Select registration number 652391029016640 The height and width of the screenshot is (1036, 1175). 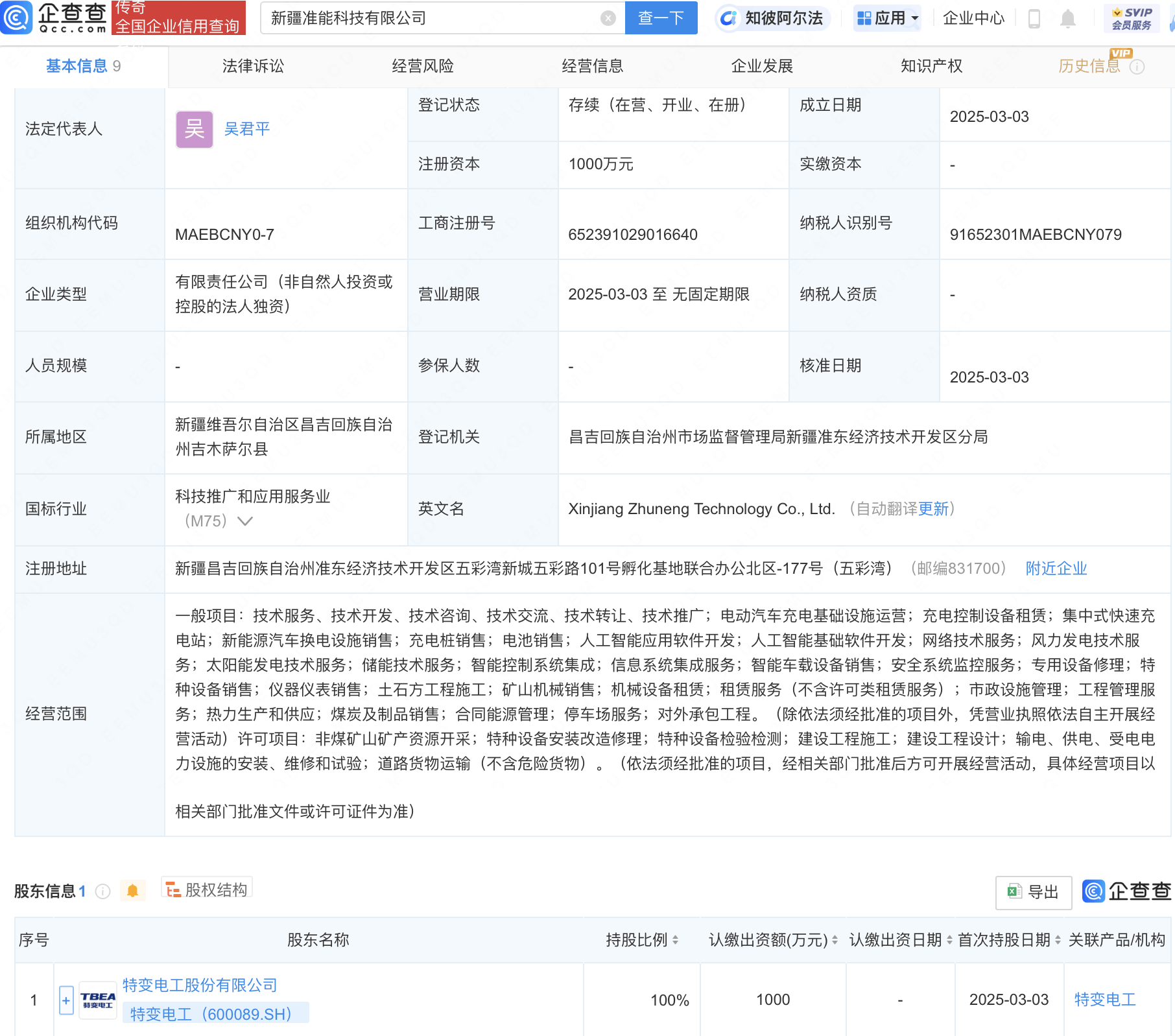633,235
